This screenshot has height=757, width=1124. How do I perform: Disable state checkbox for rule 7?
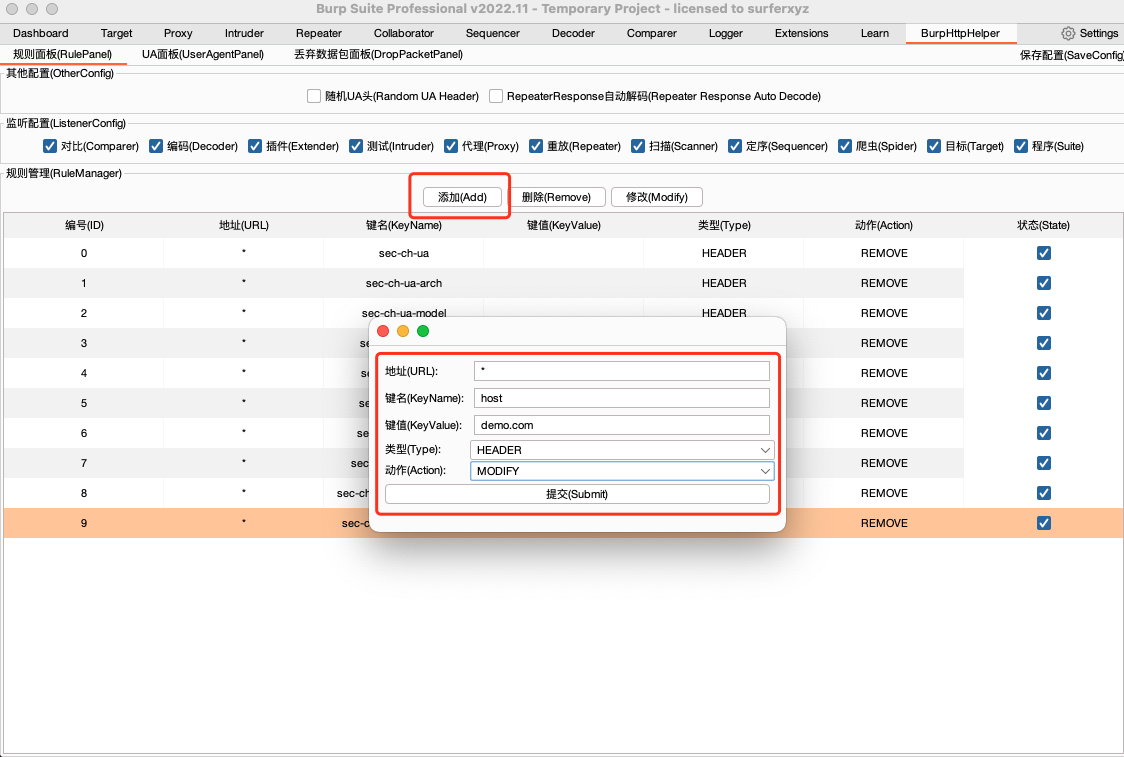(1044, 463)
